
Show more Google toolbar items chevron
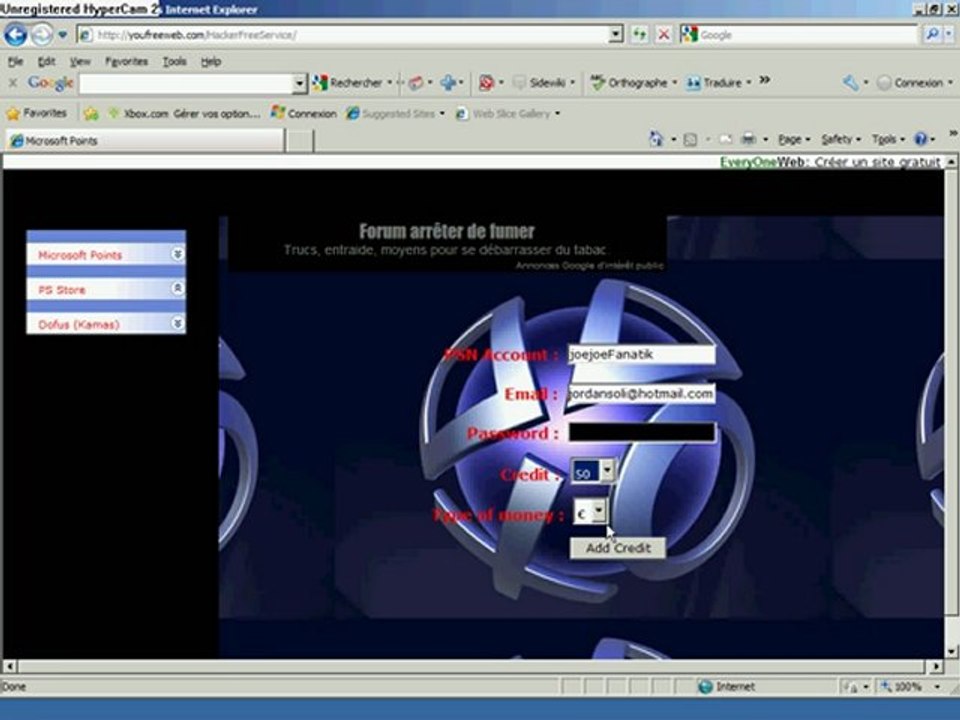click(x=765, y=81)
